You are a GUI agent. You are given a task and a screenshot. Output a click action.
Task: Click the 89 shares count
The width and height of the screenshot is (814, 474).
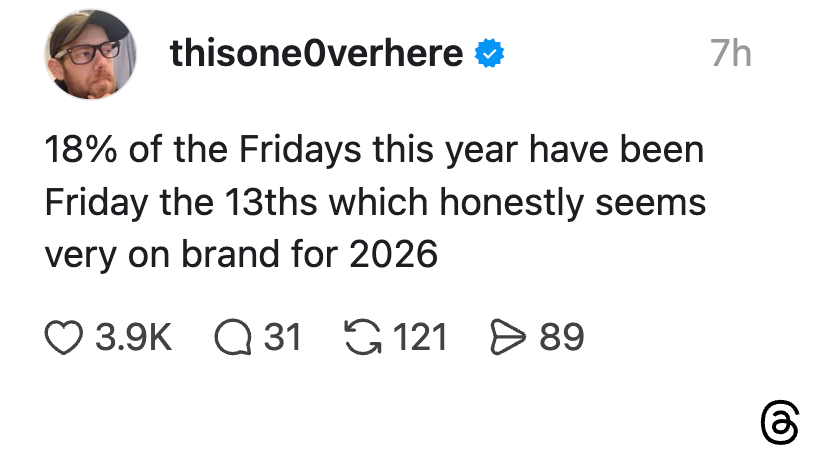561,337
